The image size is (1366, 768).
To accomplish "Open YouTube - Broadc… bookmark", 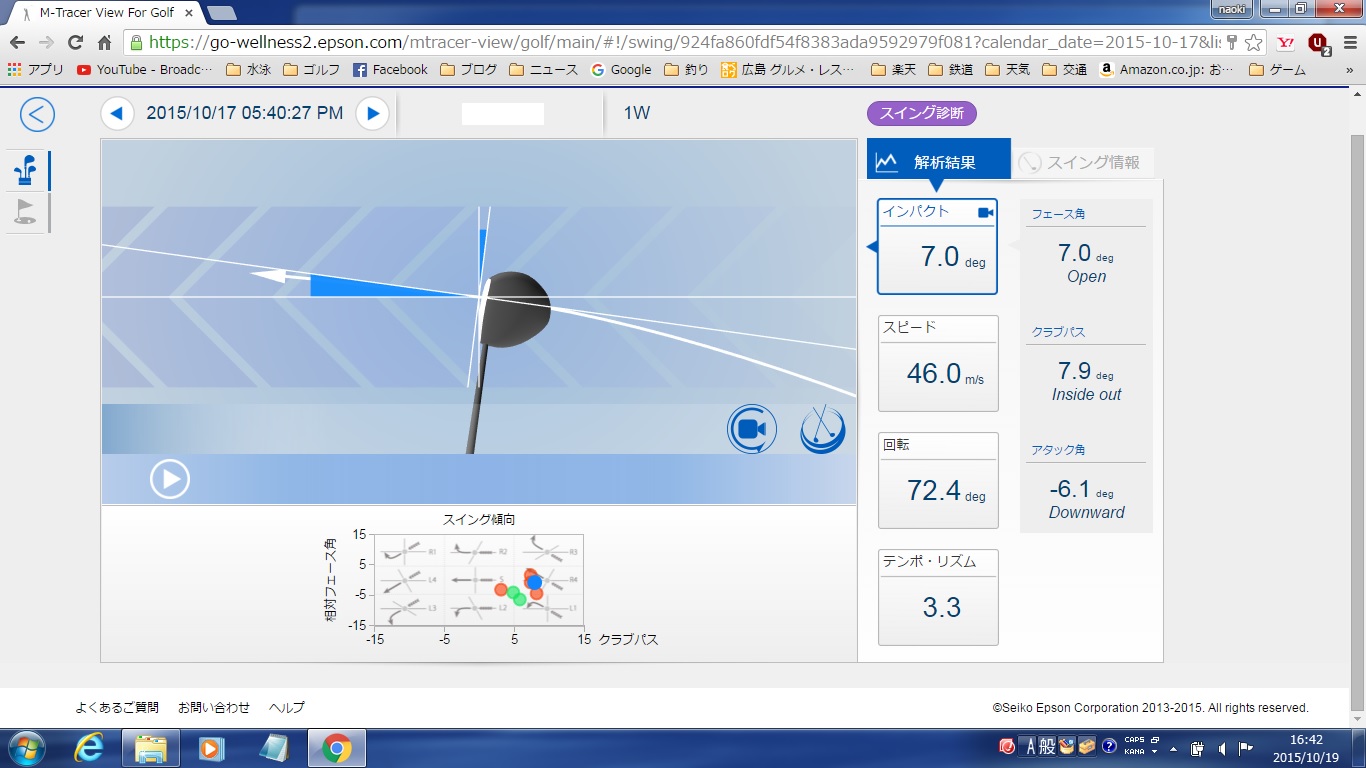I will click(x=144, y=70).
